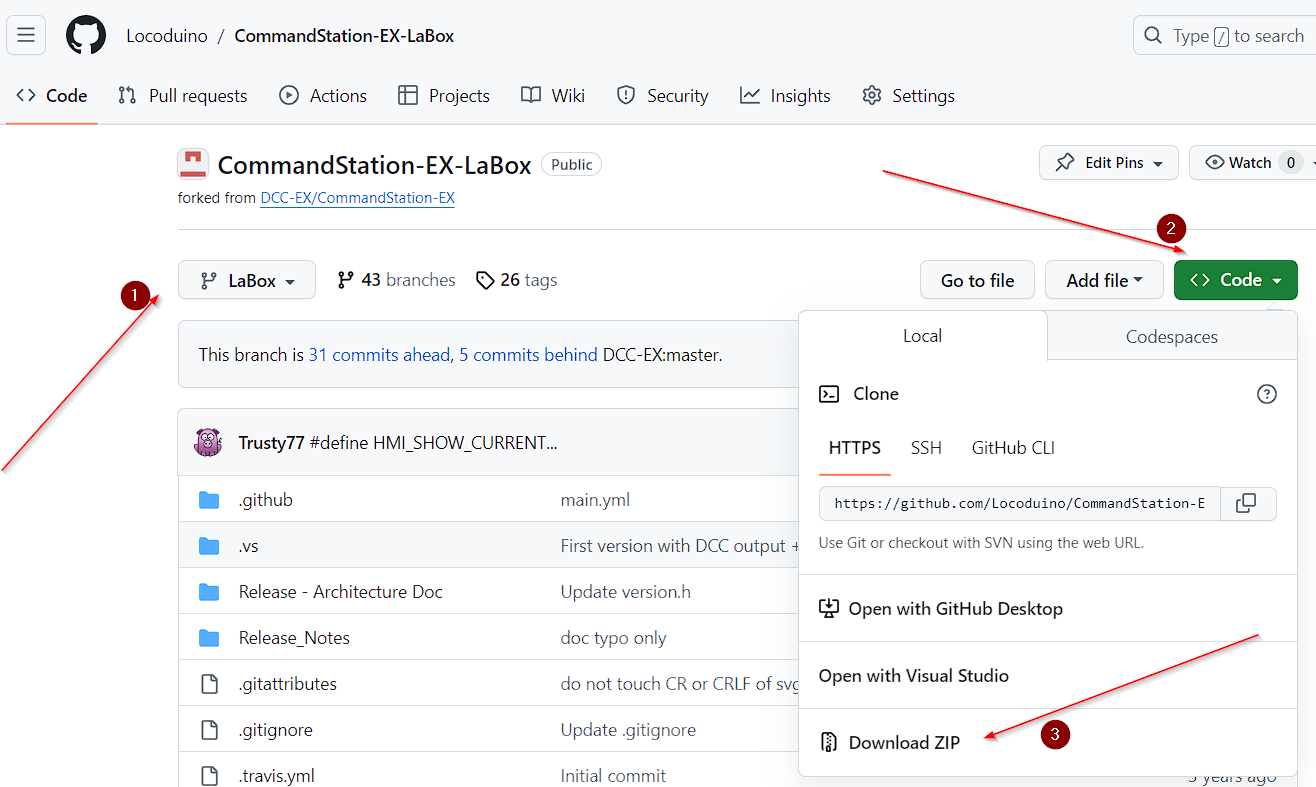The image size is (1316, 787).
Task: Click the GitHub Octocat logo
Action: click(86, 36)
